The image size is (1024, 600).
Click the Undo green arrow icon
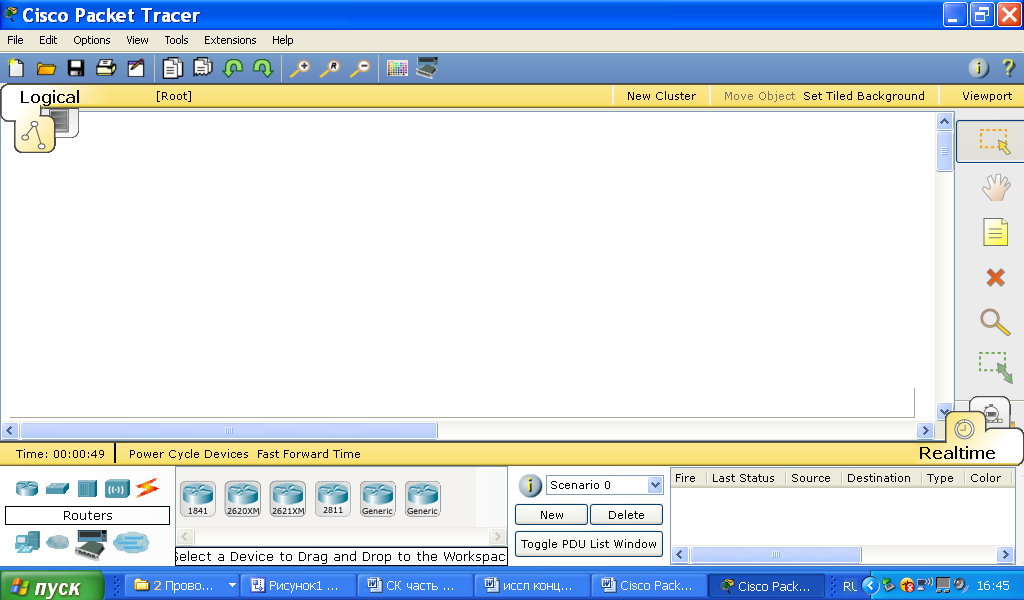point(232,68)
